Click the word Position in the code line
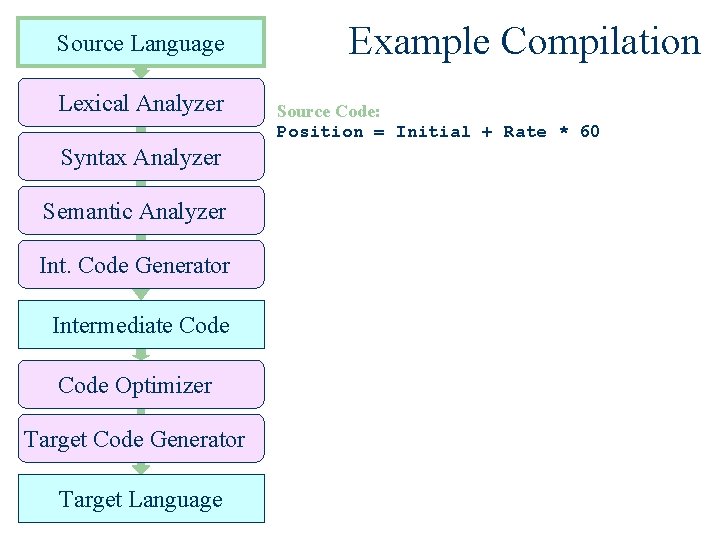Image resolution: width=720 pixels, height=540 pixels. click(320, 132)
